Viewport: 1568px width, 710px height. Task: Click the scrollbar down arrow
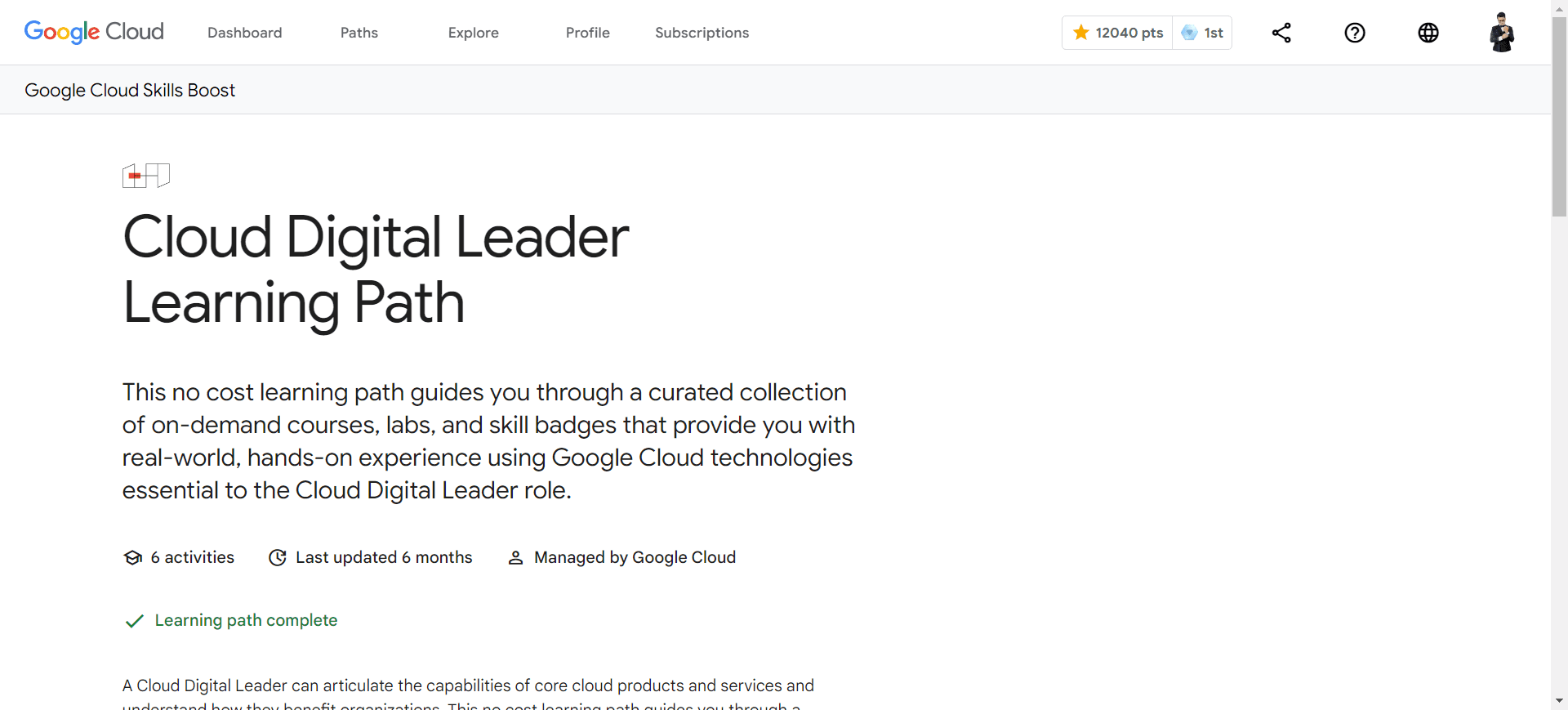1559,701
